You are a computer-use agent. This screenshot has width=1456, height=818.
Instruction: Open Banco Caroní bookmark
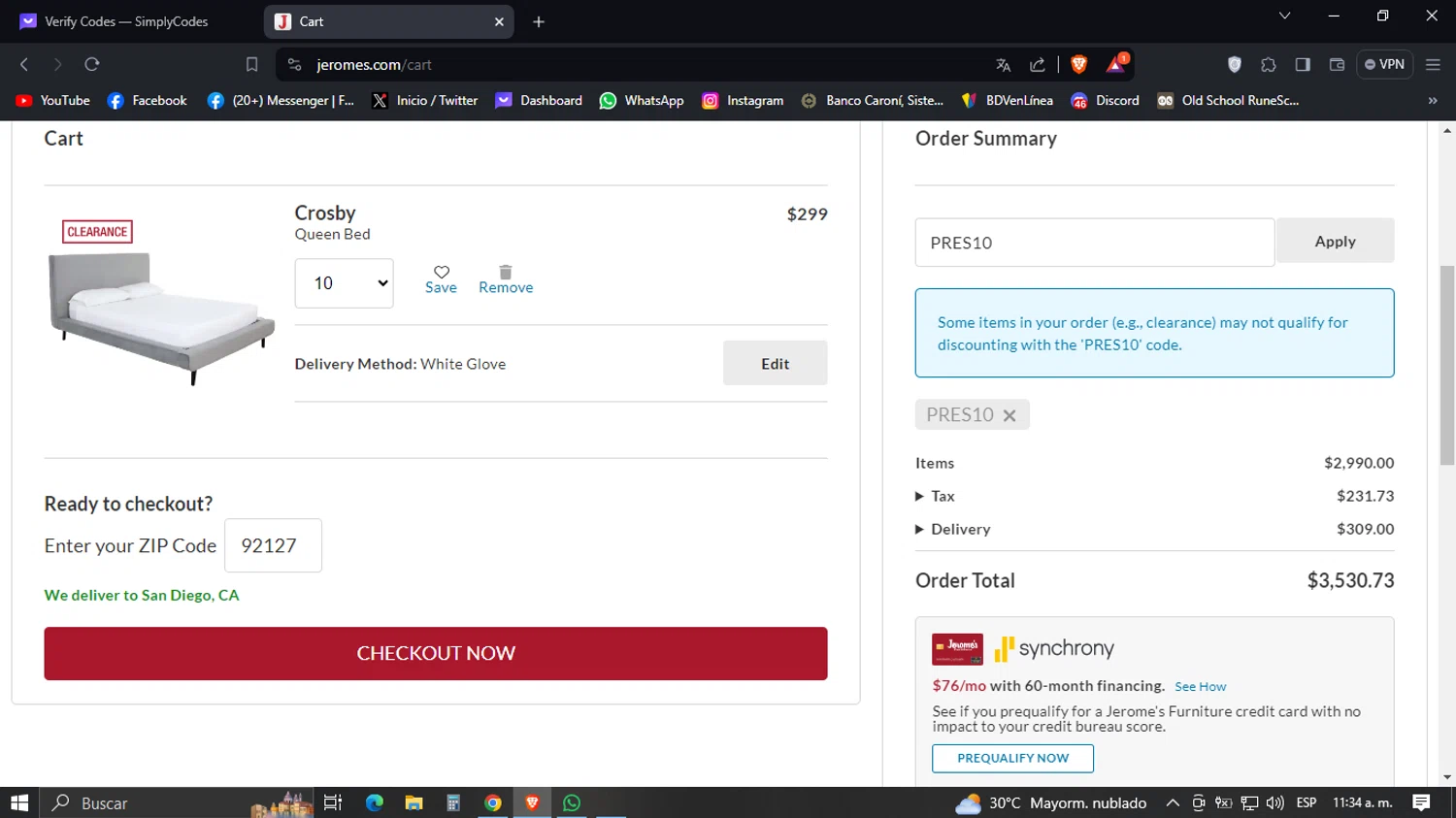coord(872,100)
